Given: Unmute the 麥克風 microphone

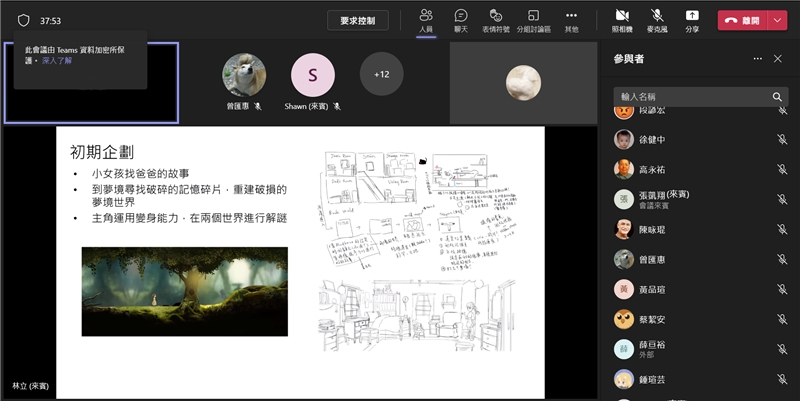Looking at the screenshot, I should [657, 20].
